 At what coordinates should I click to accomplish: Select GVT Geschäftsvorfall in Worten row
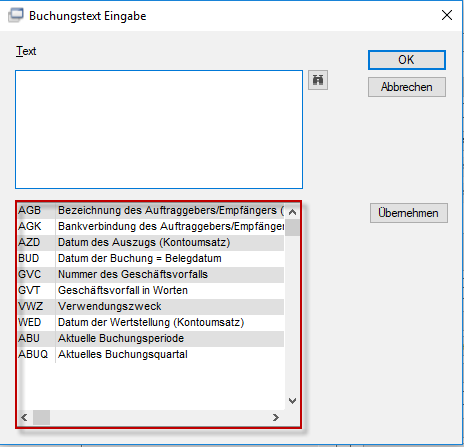click(x=151, y=291)
